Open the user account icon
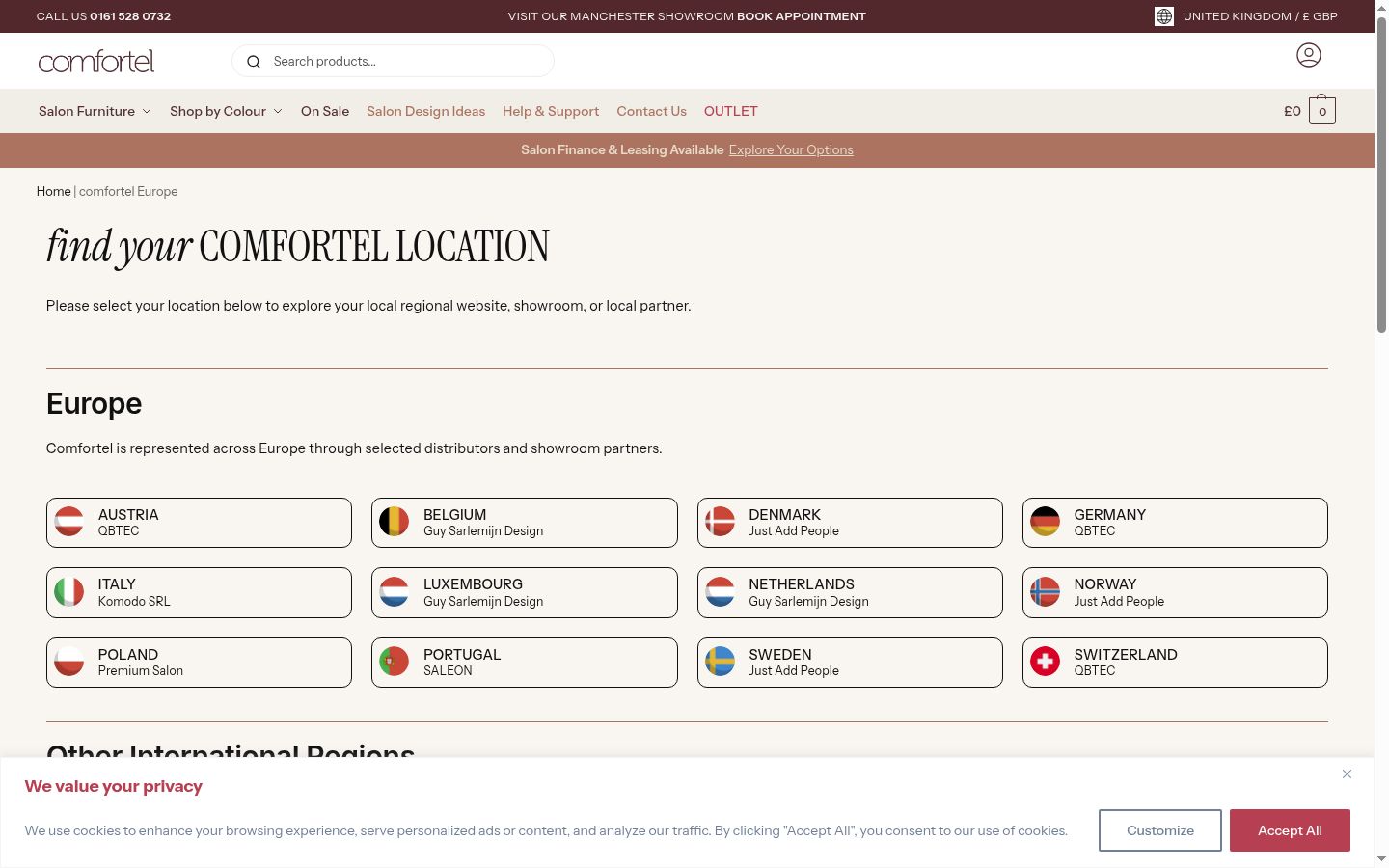Image resolution: width=1389 pixels, height=868 pixels. pos(1309,55)
